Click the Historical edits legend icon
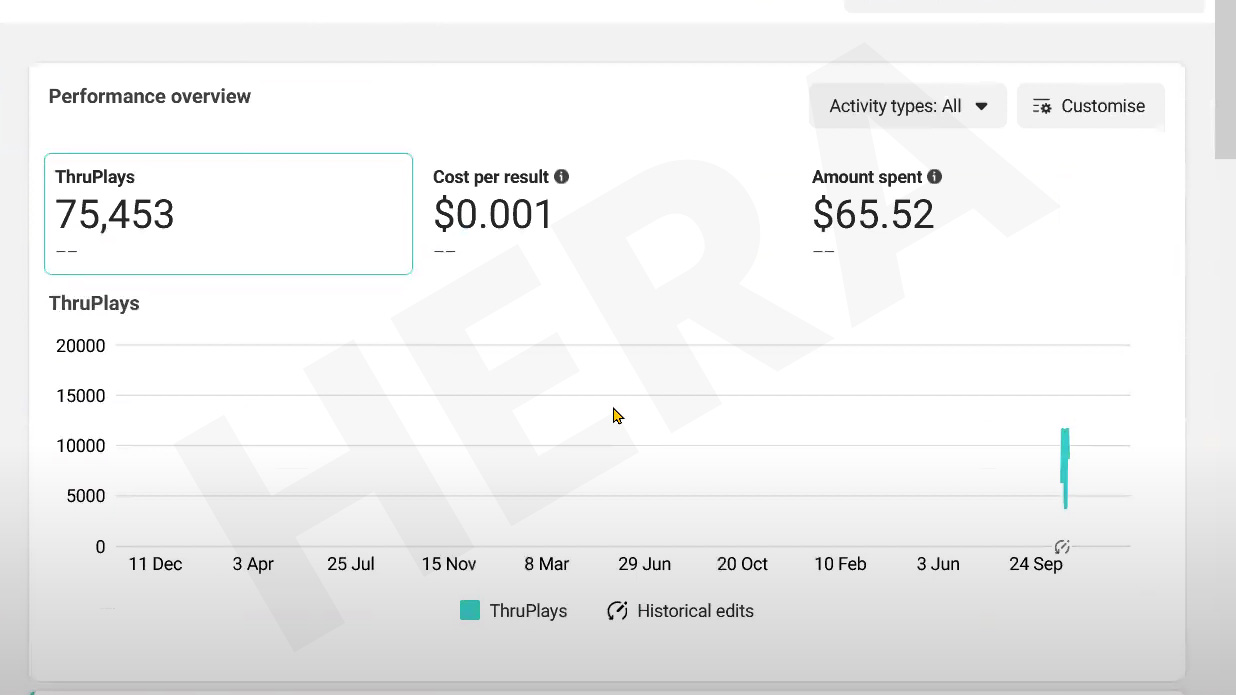 [x=617, y=611]
